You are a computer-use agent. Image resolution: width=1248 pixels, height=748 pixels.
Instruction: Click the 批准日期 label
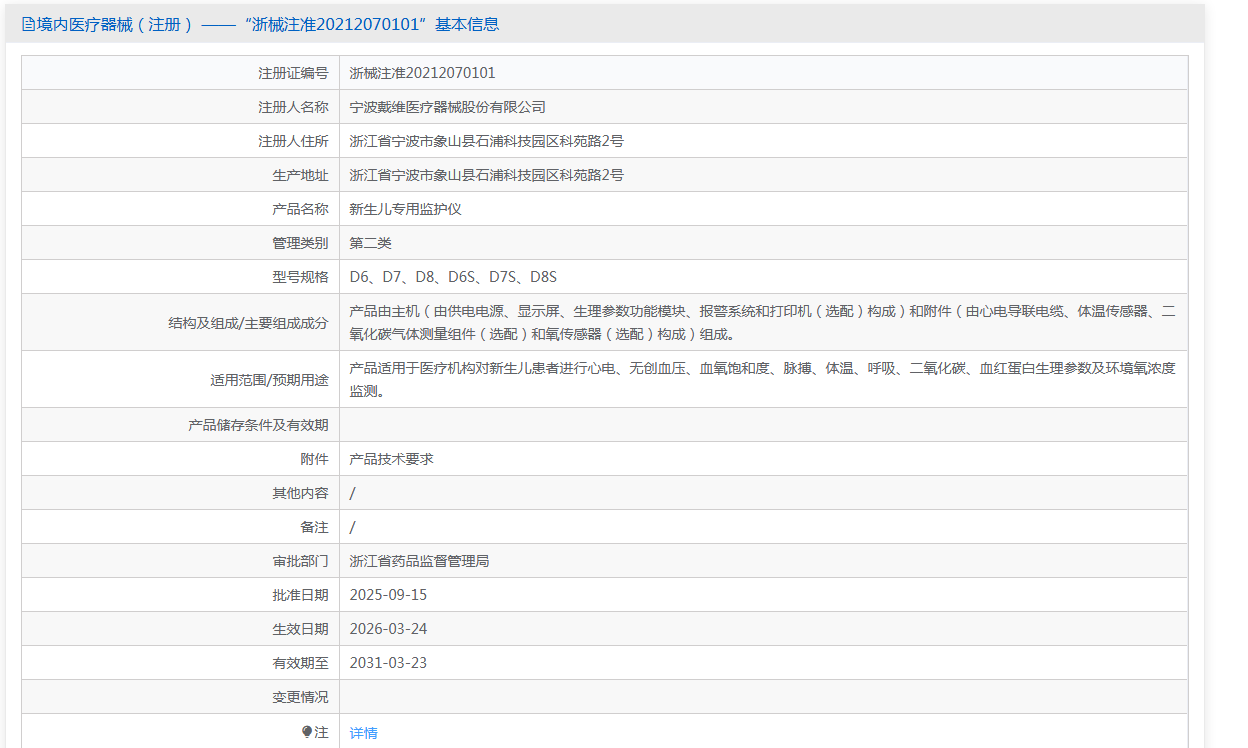coord(300,595)
